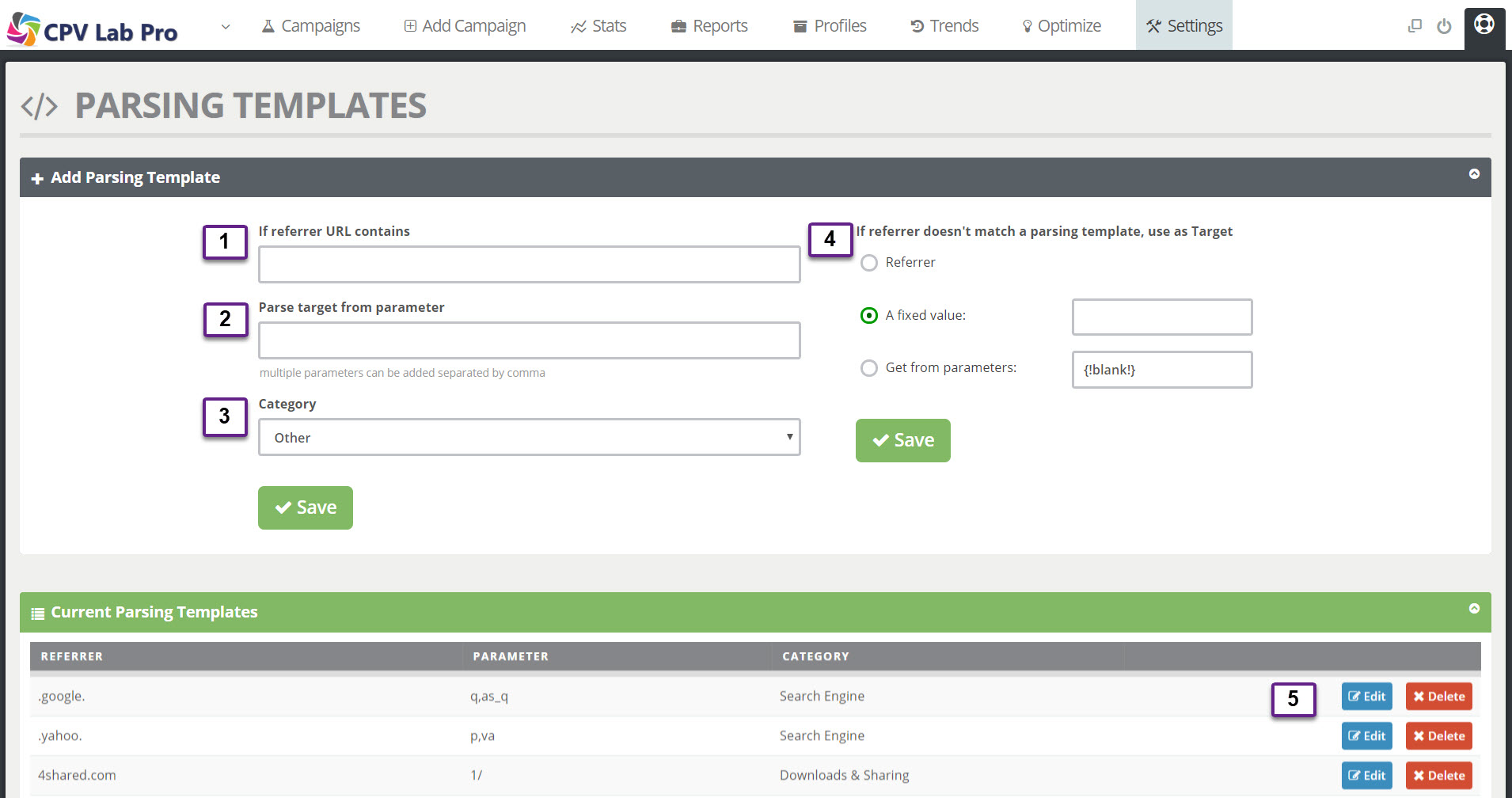Switch to the Settings tab
Image resolution: width=1512 pixels, height=798 pixels.
pyautogui.click(x=1183, y=25)
